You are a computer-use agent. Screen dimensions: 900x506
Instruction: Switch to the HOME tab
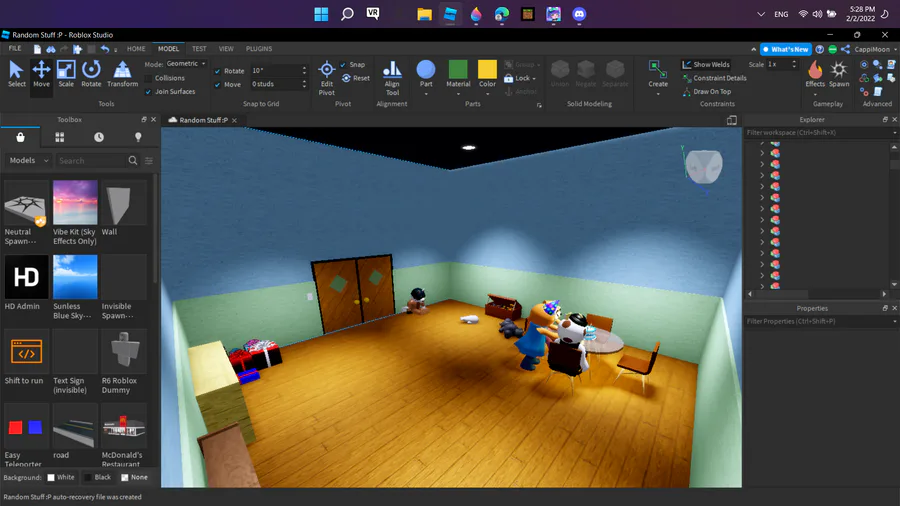(136, 49)
